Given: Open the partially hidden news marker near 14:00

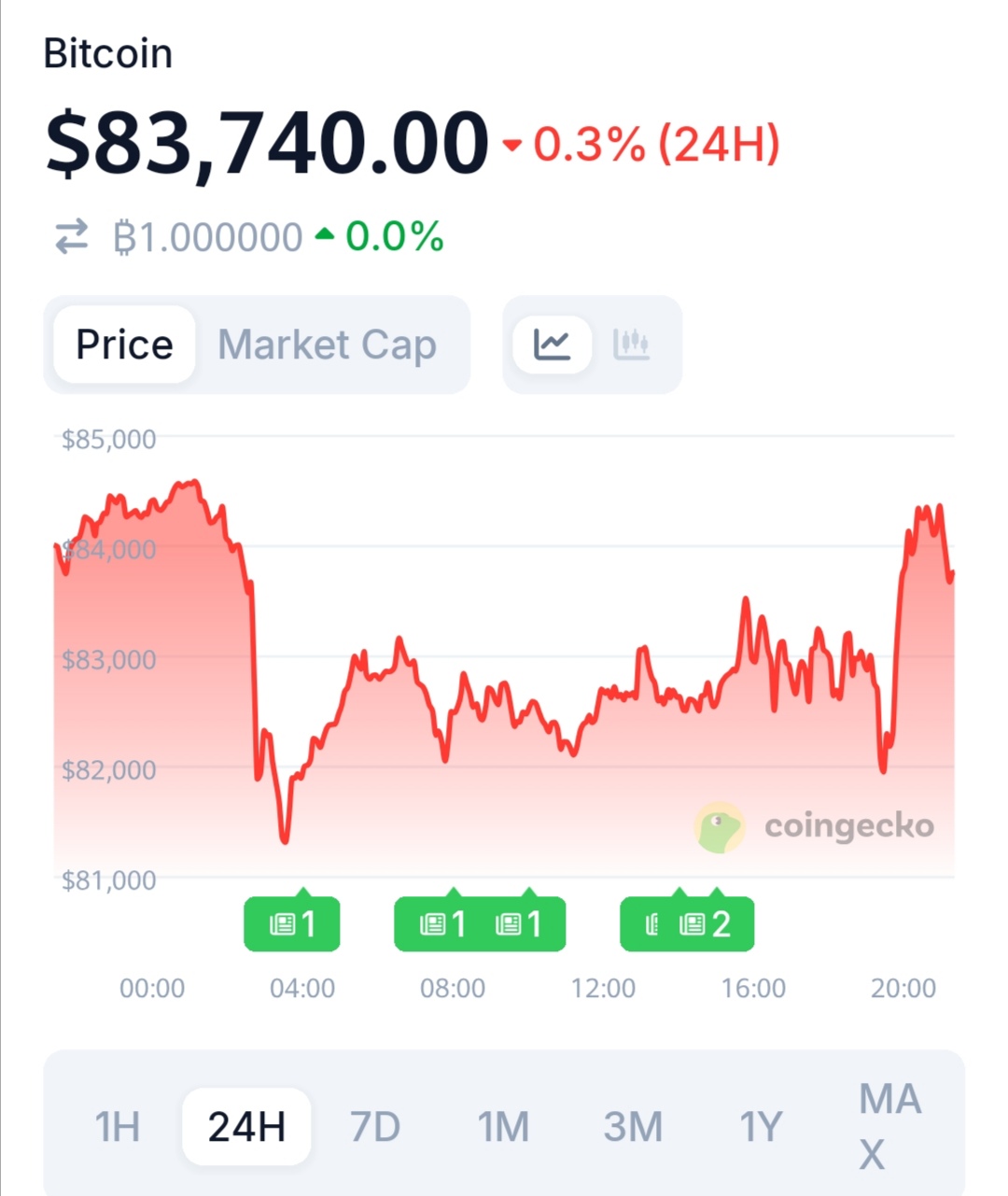Looking at the screenshot, I should pyautogui.click(x=651, y=924).
